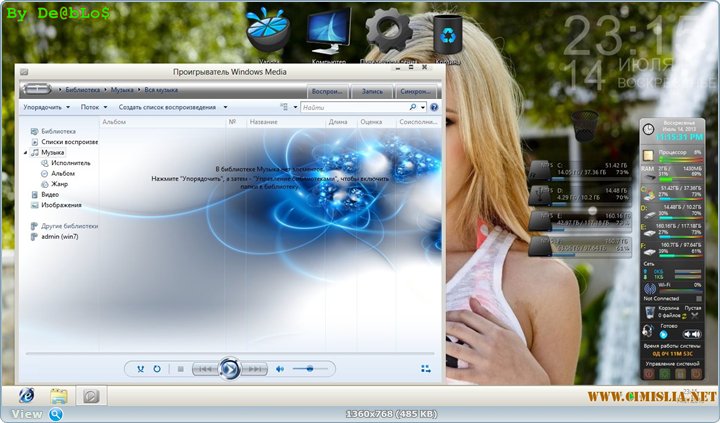The height and width of the screenshot is (423, 720).
Task: Select Изображения in the navigation pane
Action: coord(61,205)
